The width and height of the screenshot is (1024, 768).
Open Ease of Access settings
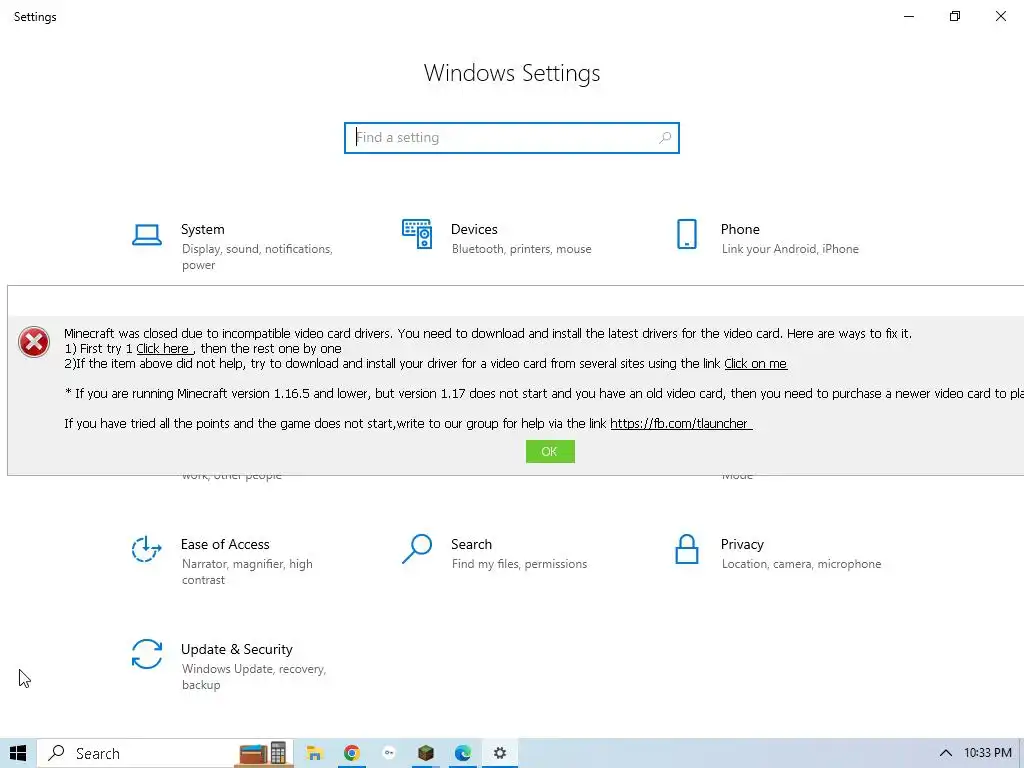click(x=225, y=561)
